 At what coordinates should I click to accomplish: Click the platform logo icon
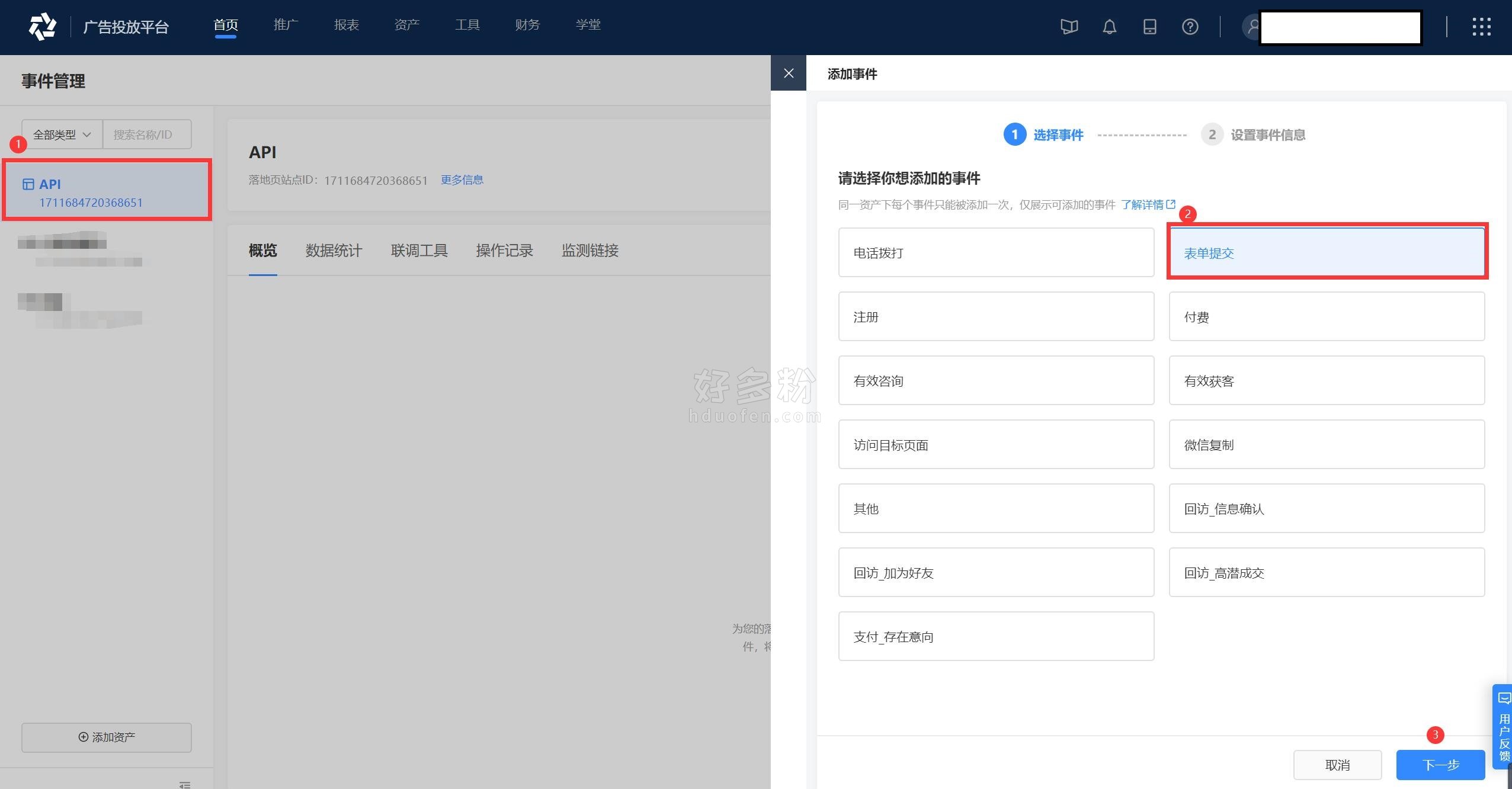point(42,27)
